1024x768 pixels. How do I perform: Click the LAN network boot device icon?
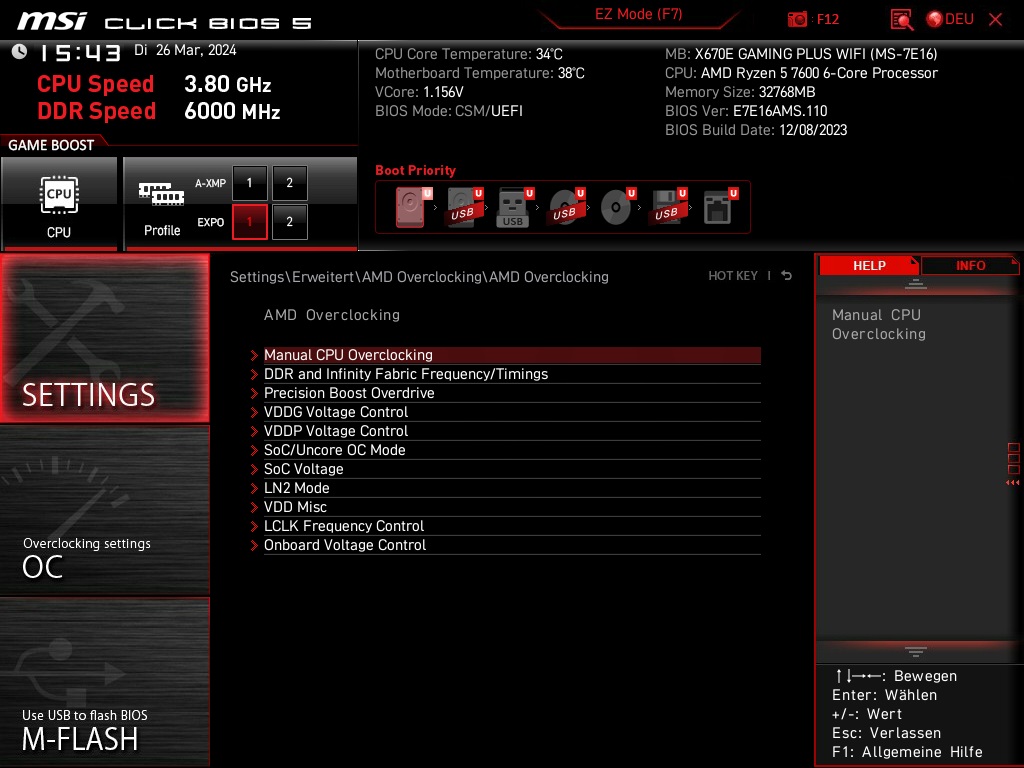[x=717, y=207]
